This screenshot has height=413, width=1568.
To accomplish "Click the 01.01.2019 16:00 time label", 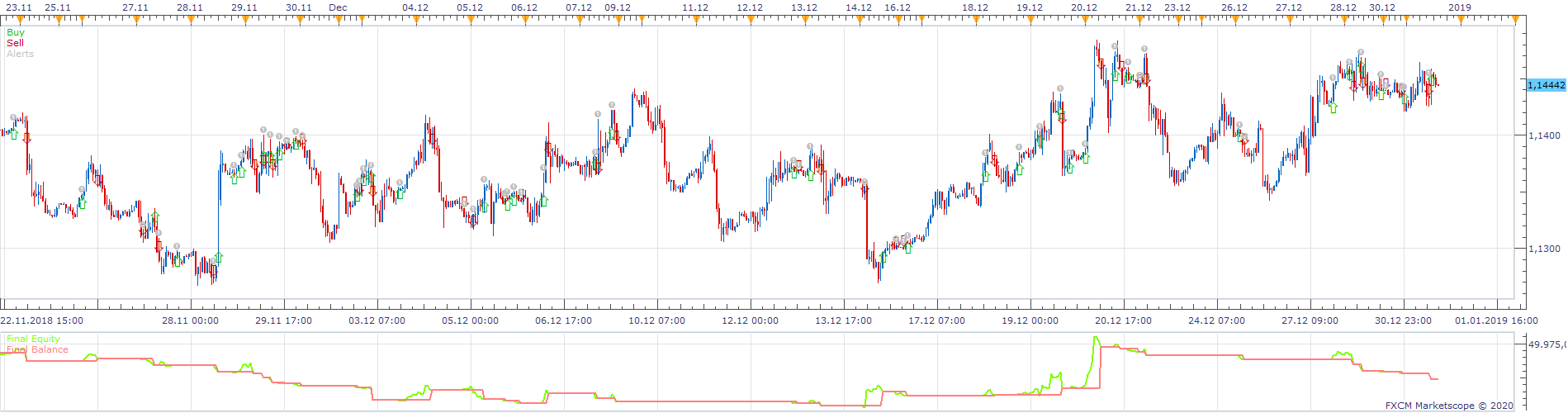I will pos(1496,320).
